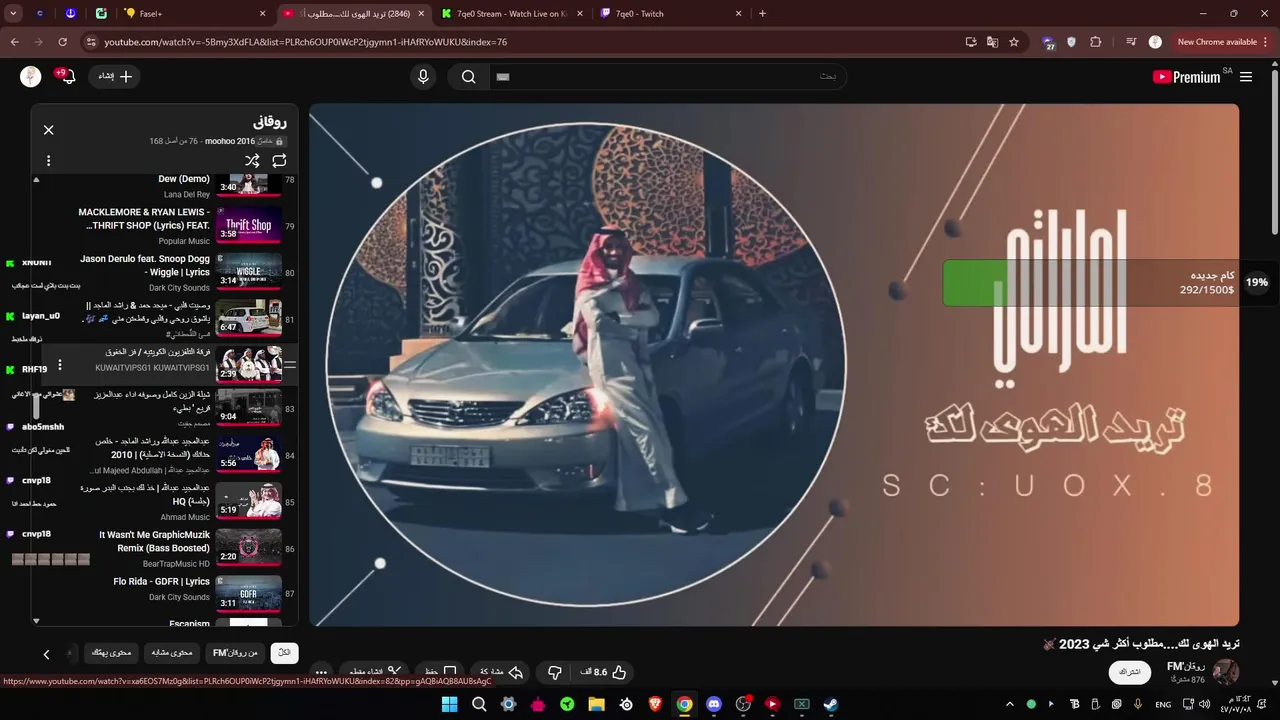This screenshot has width=1280, height=720.
Task: Switch to 7qe0 Stream Kick tab
Action: [x=511, y=14]
